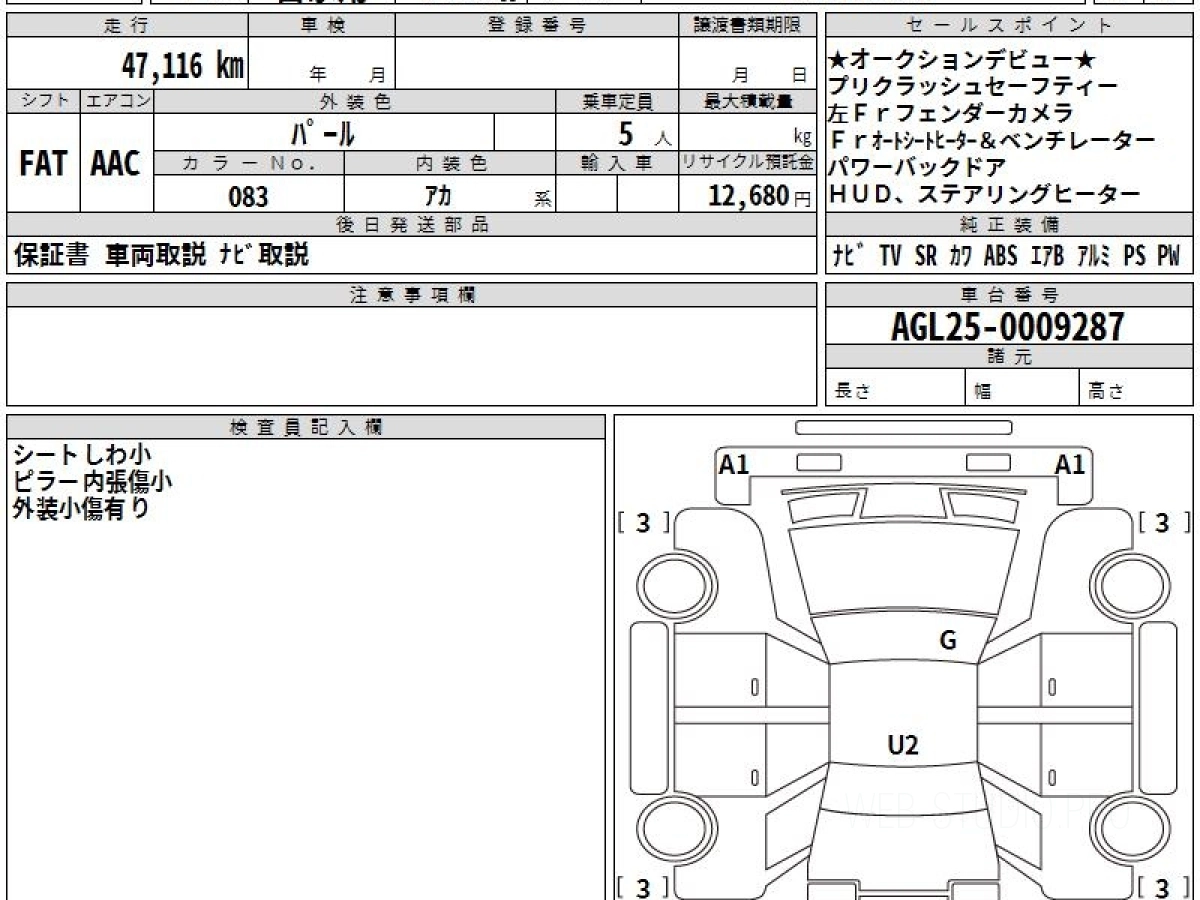Select the seating capacity value 5 人
1200x900 pixels.
pos(643,133)
